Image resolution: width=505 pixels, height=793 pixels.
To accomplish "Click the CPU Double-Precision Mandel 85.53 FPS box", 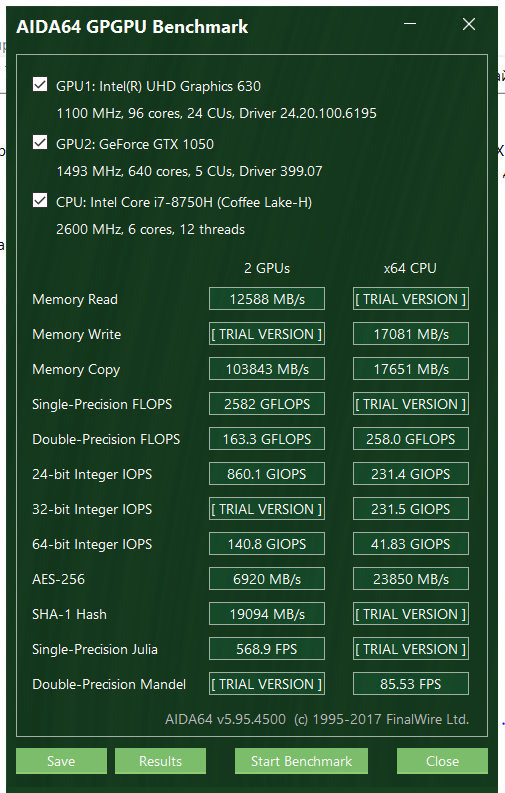I will click(x=411, y=684).
